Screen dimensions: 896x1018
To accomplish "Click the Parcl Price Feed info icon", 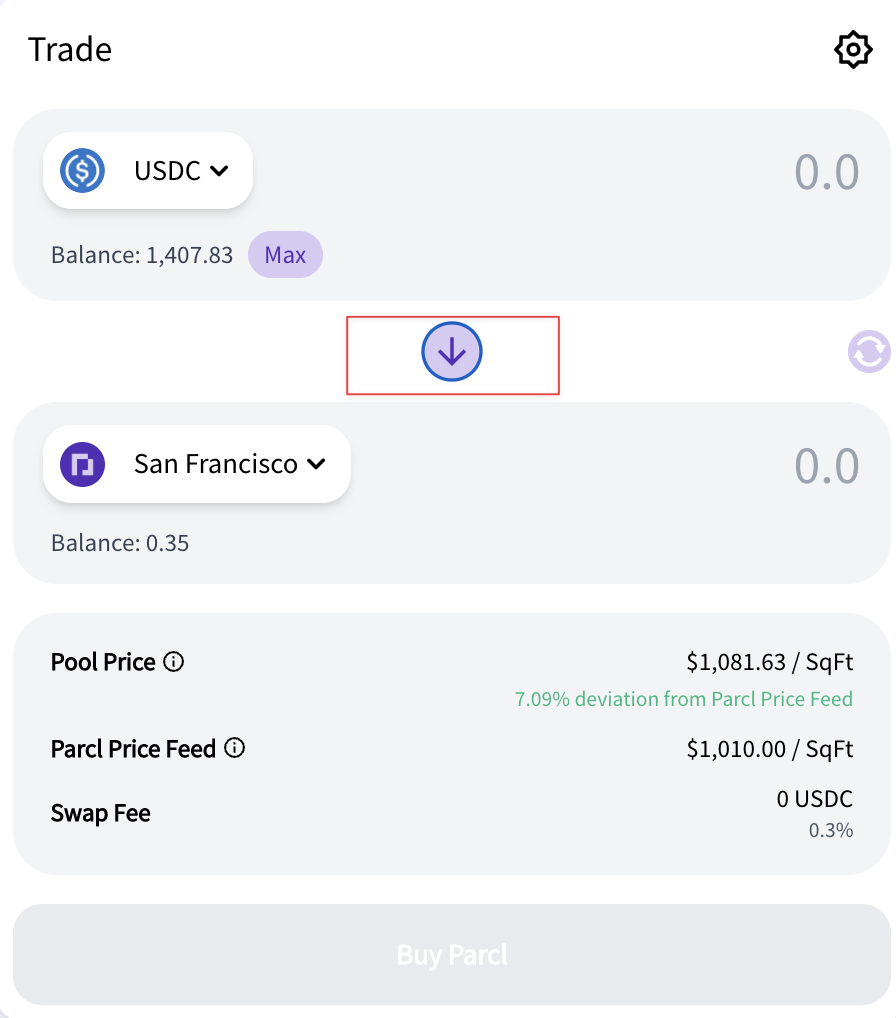I will (234, 748).
